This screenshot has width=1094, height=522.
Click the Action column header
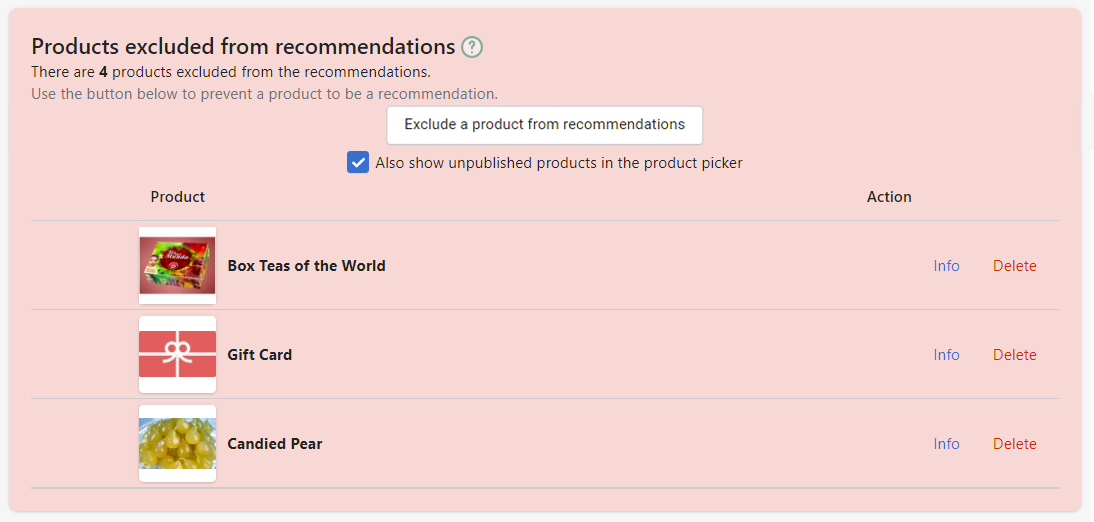point(889,197)
